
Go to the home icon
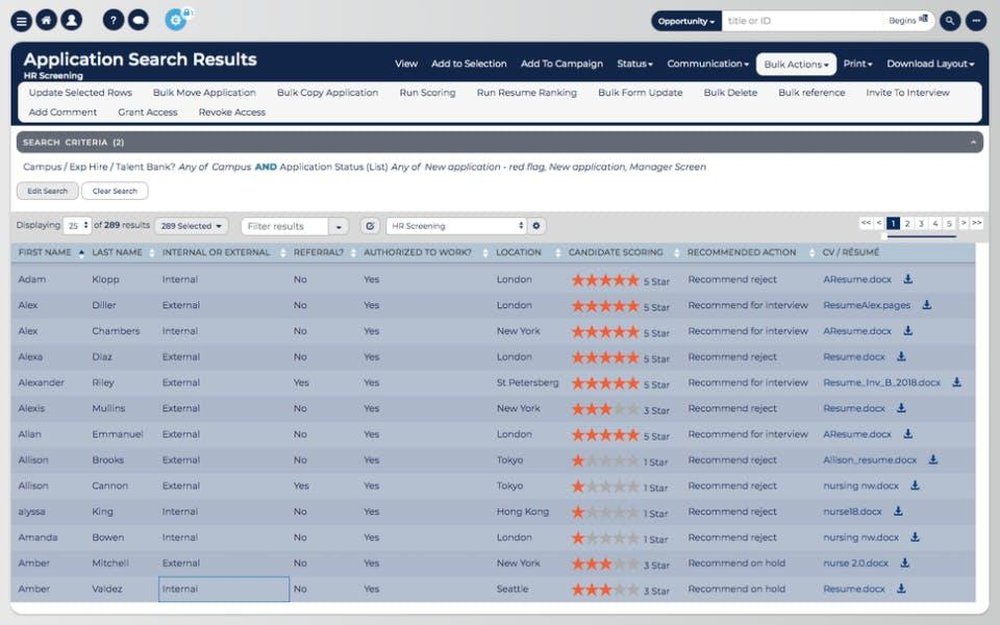pyautogui.click(x=47, y=20)
